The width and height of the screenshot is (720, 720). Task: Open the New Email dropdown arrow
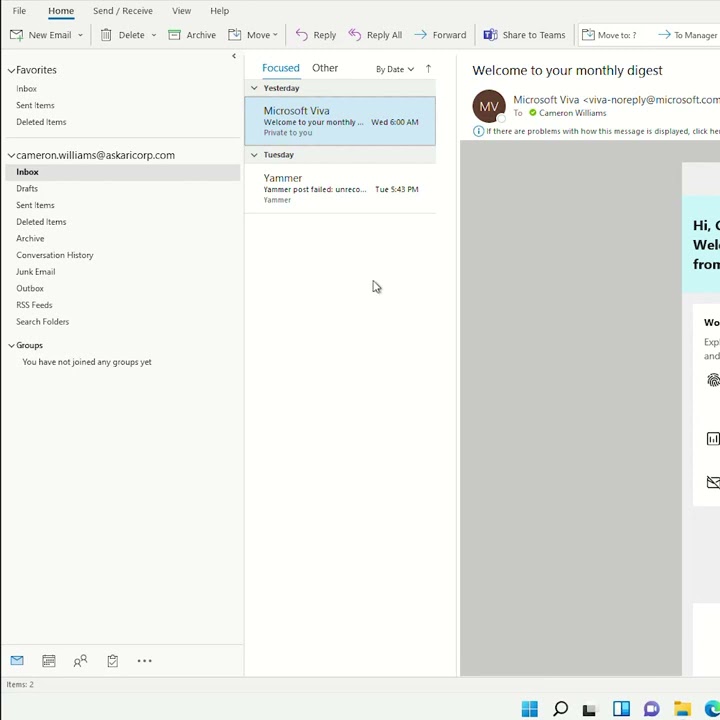pyautogui.click(x=80, y=35)
